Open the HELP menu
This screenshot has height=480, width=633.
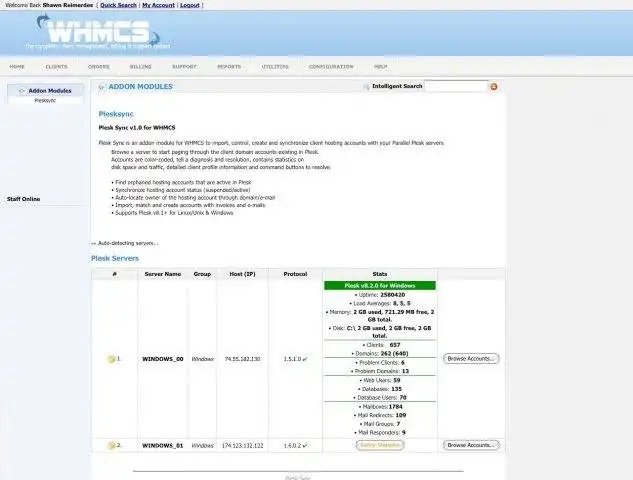coord(380,67)
